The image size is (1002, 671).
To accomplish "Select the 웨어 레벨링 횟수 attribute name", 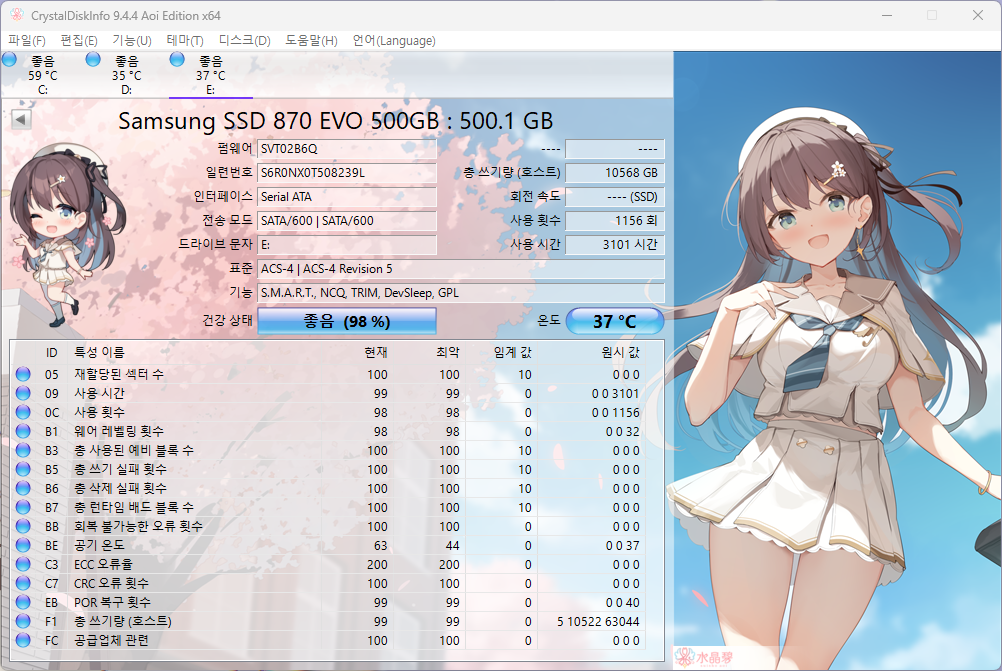I will coord(119,431).
